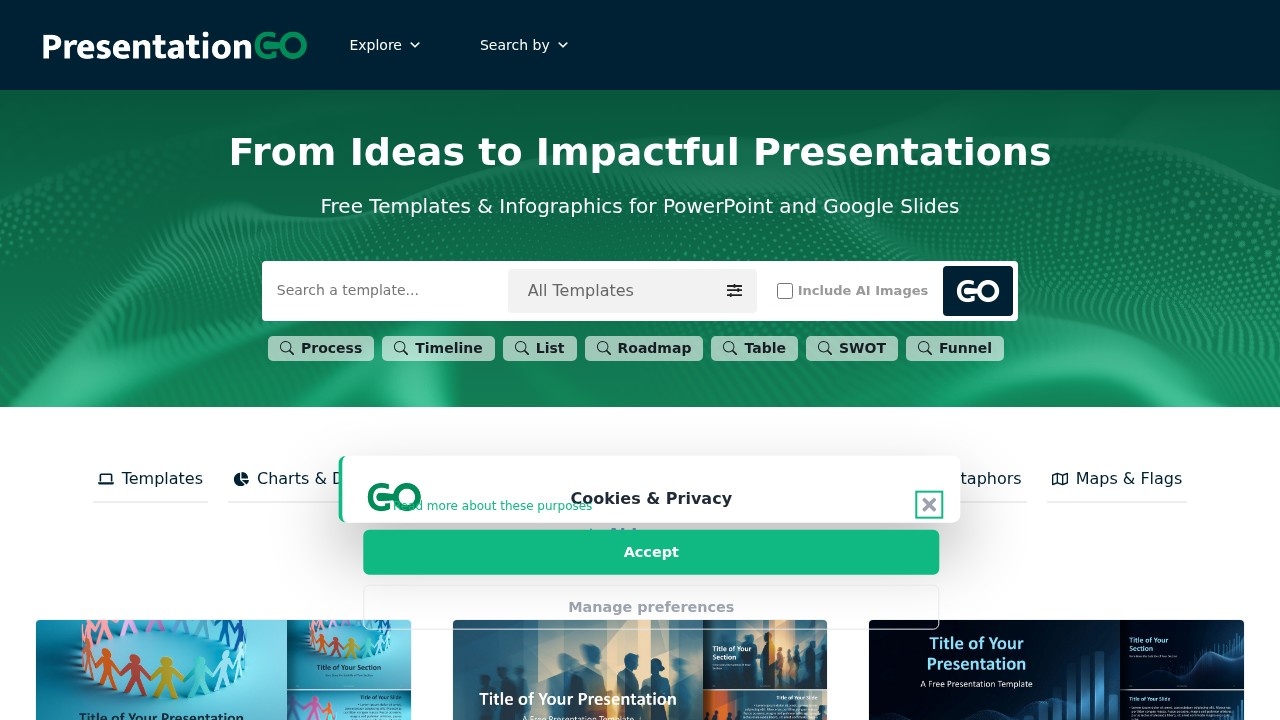Expand the Explore menu chevron

coord(416,45)
